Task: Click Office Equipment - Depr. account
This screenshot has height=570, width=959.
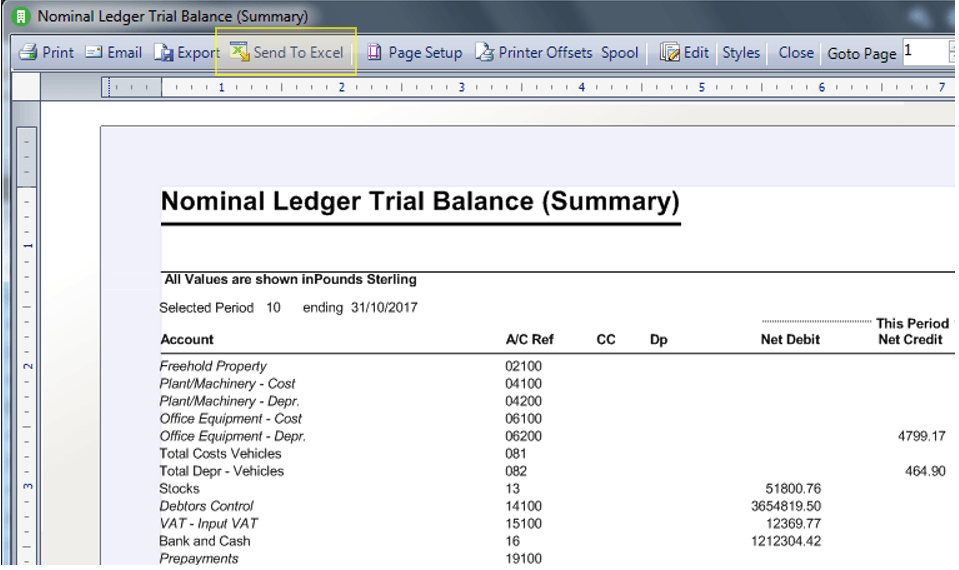Action: pyautogui.click(x=232, y=436)
